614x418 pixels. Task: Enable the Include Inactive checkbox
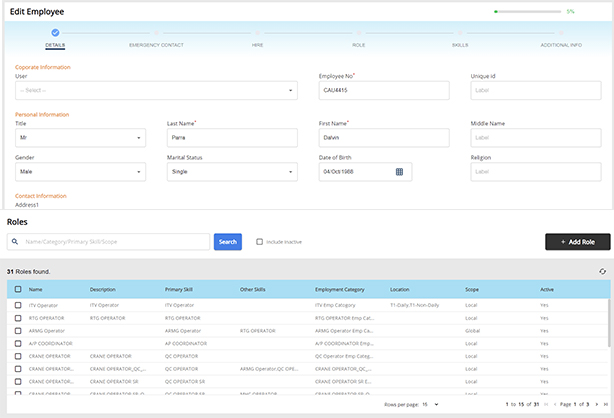pos(261,241)
